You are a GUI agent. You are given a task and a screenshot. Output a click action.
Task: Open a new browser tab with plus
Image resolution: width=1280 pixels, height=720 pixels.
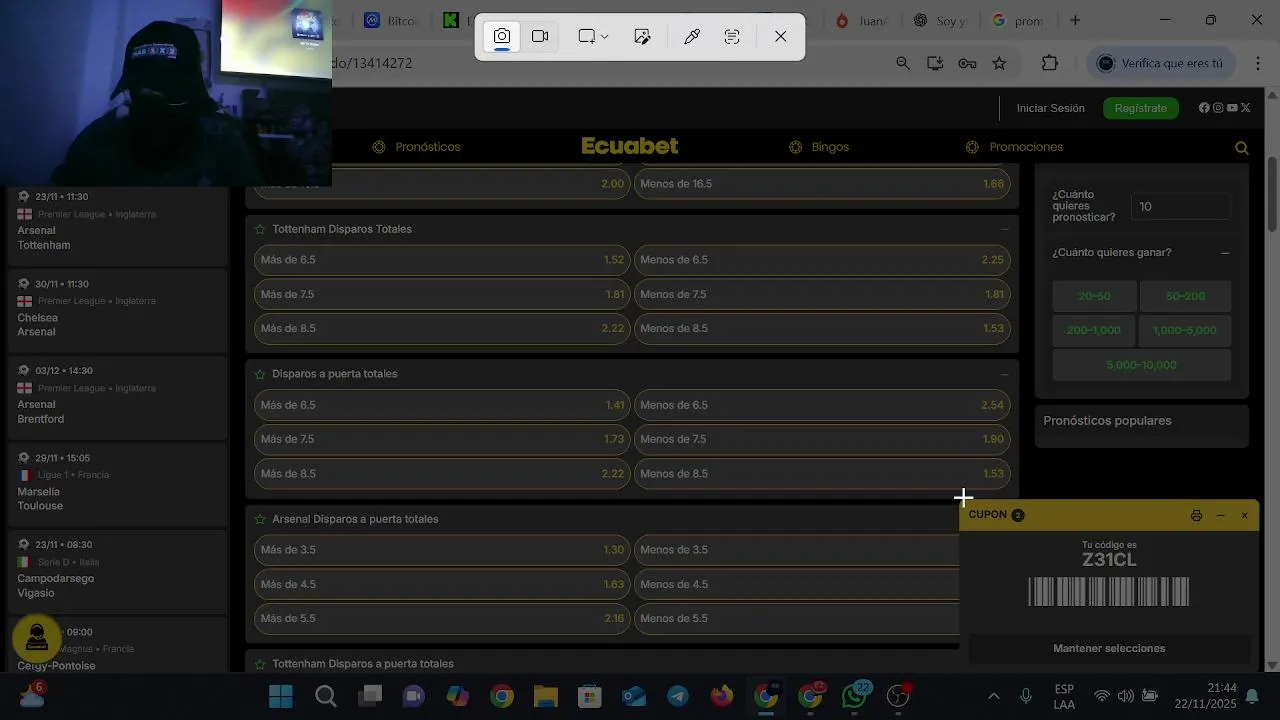1075,20
